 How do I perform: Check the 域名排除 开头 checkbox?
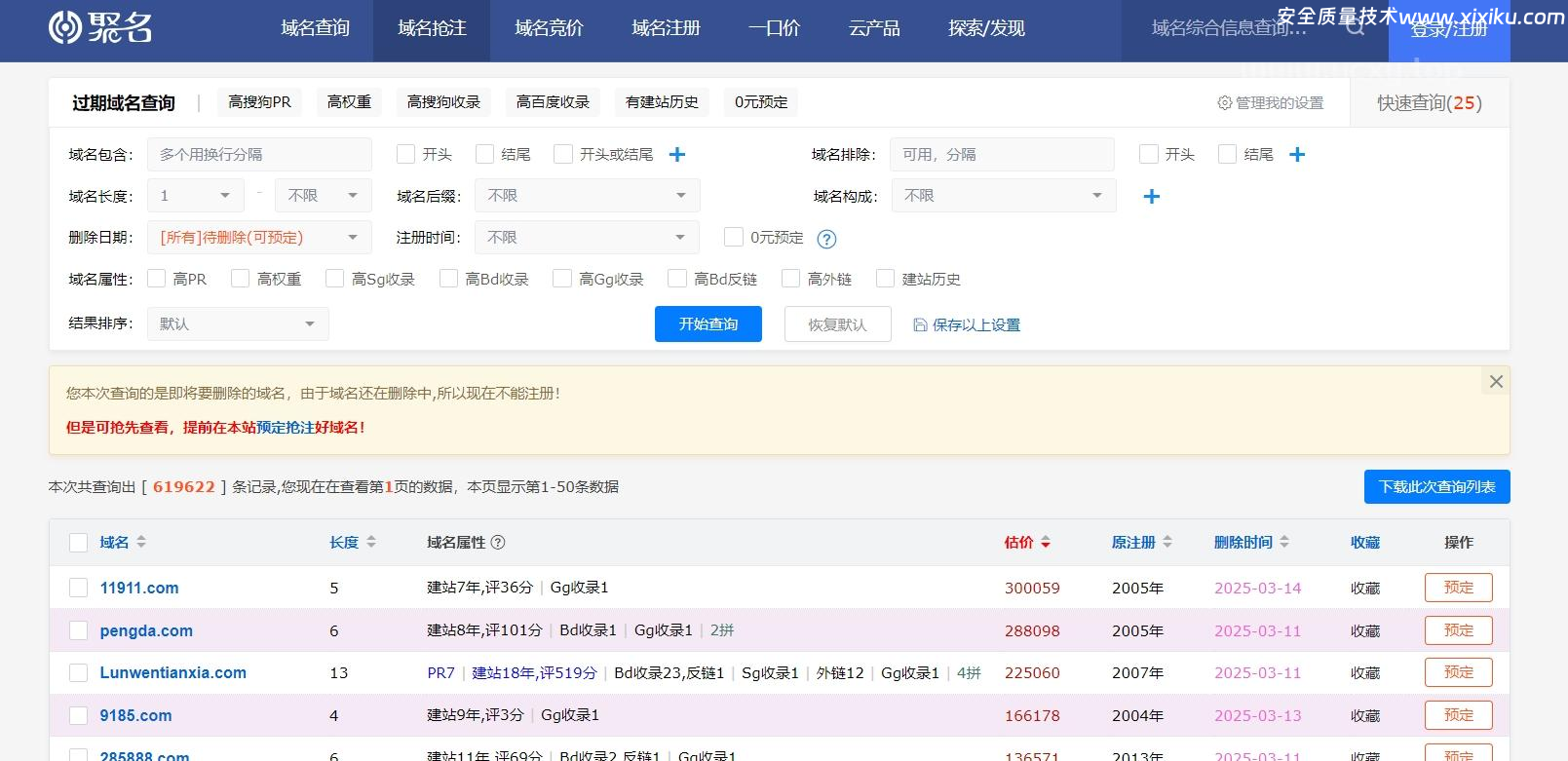pos(1149,154)
